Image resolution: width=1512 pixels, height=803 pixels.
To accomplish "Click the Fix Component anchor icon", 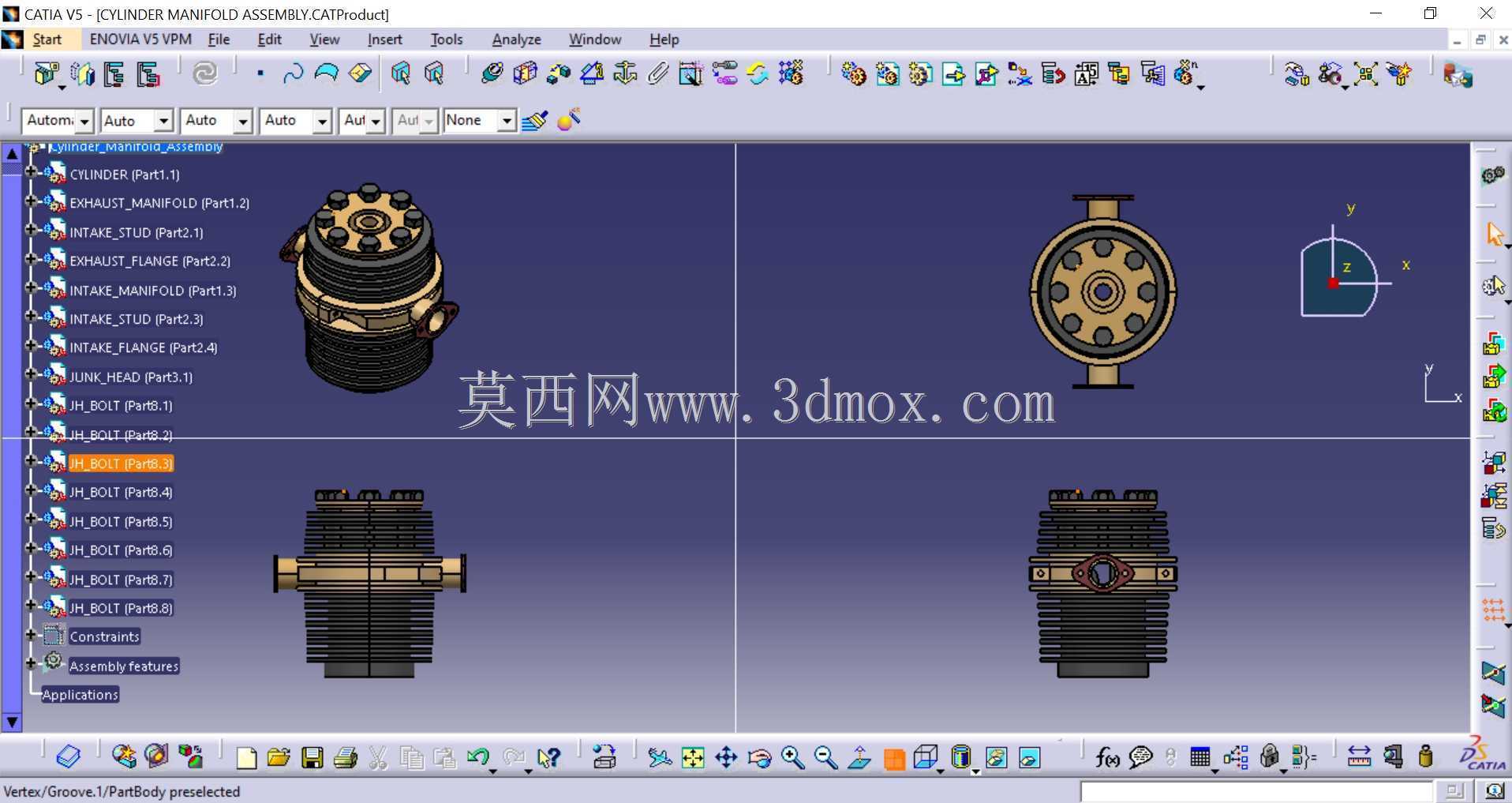I will [625, 74].
